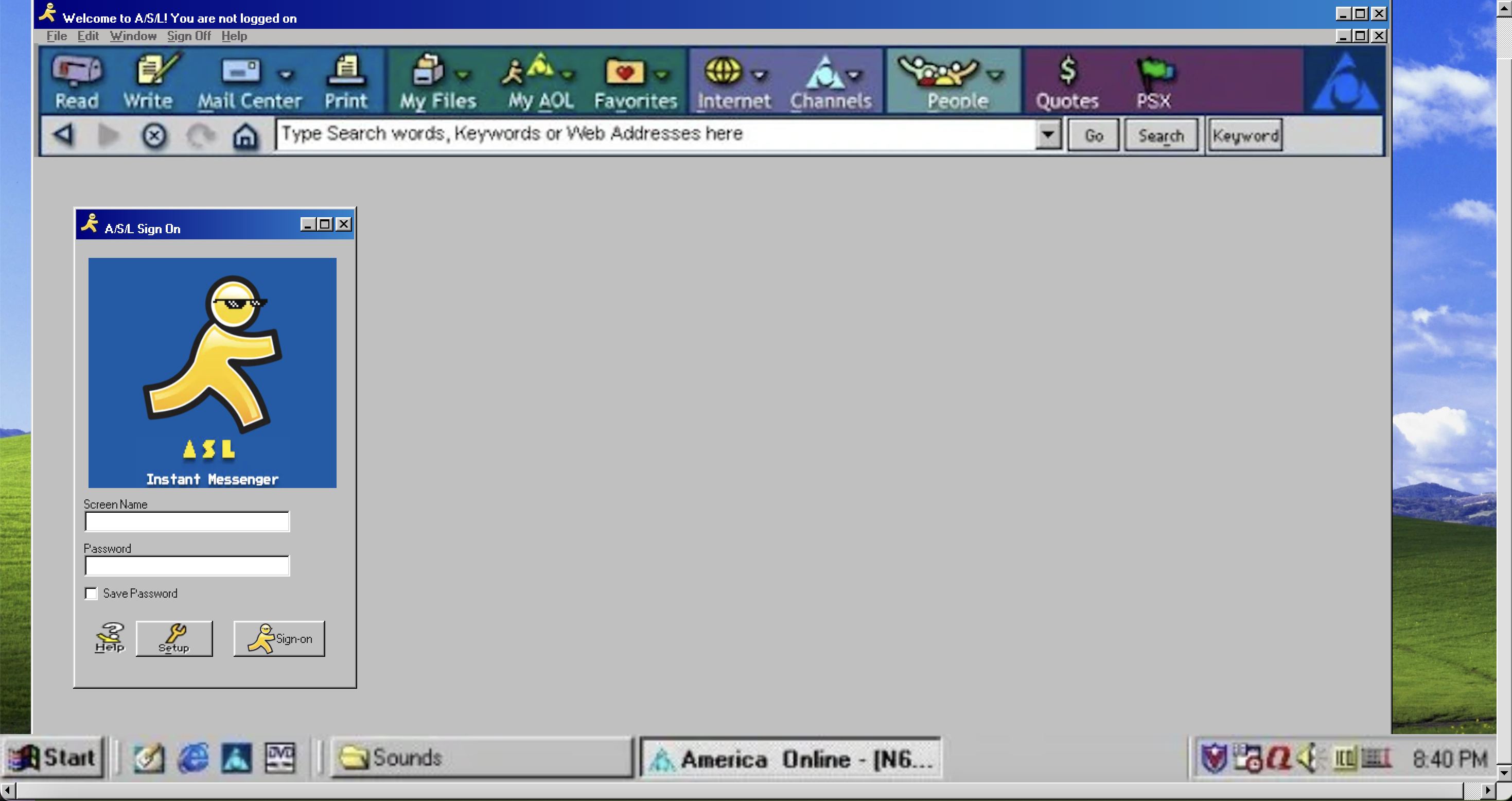Click the Print toolbar icon
This screenshot has width=1512, height=801.
point(346,82)
